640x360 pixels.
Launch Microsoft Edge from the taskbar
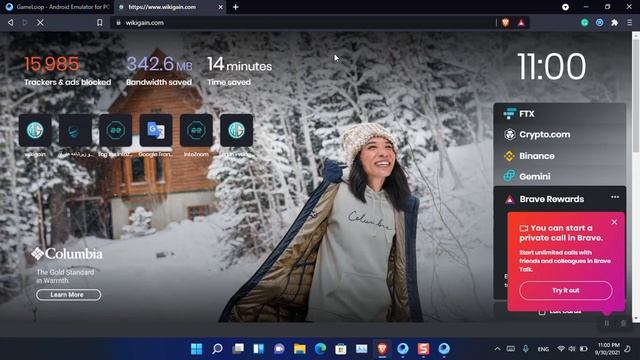click(x=320, y=349)
